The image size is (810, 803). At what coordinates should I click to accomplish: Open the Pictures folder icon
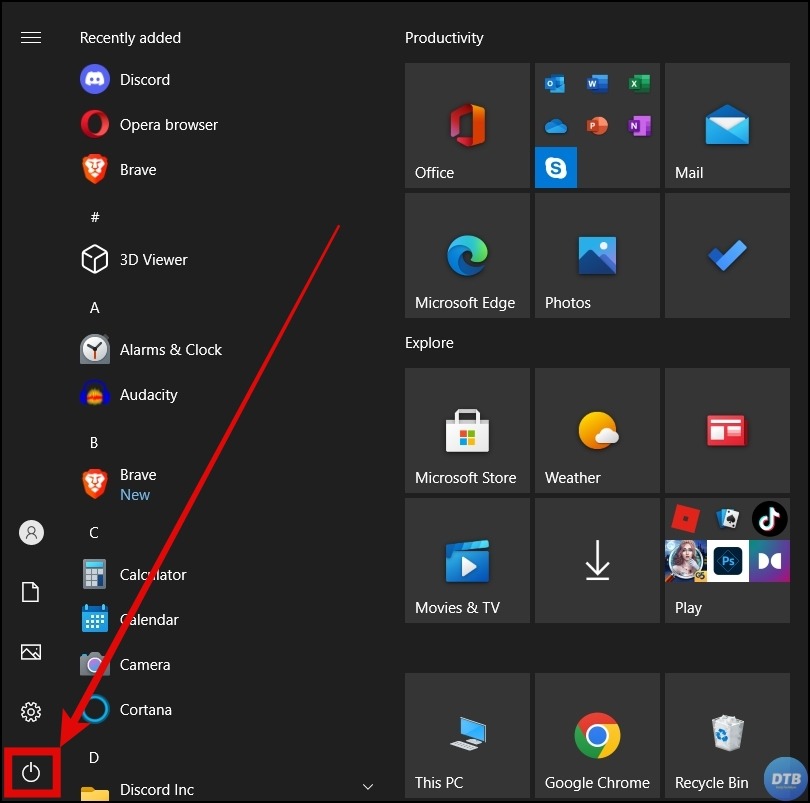[x=31, y=652]
